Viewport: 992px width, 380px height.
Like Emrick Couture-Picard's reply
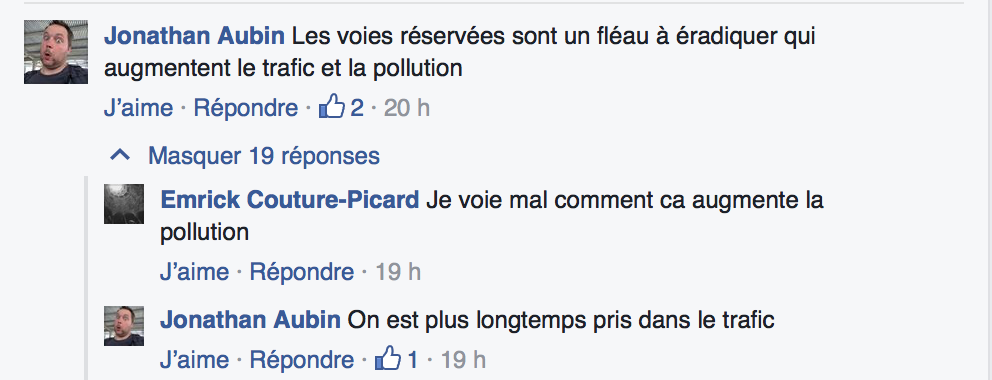194,273
